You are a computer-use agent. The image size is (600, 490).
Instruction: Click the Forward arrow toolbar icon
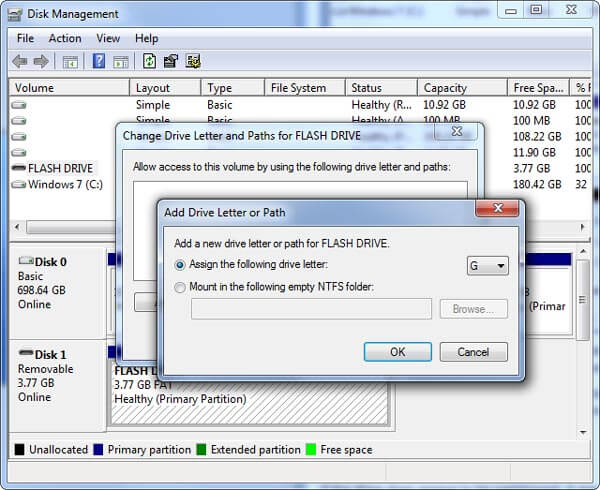pyautogui.click(x=41, y=61)
